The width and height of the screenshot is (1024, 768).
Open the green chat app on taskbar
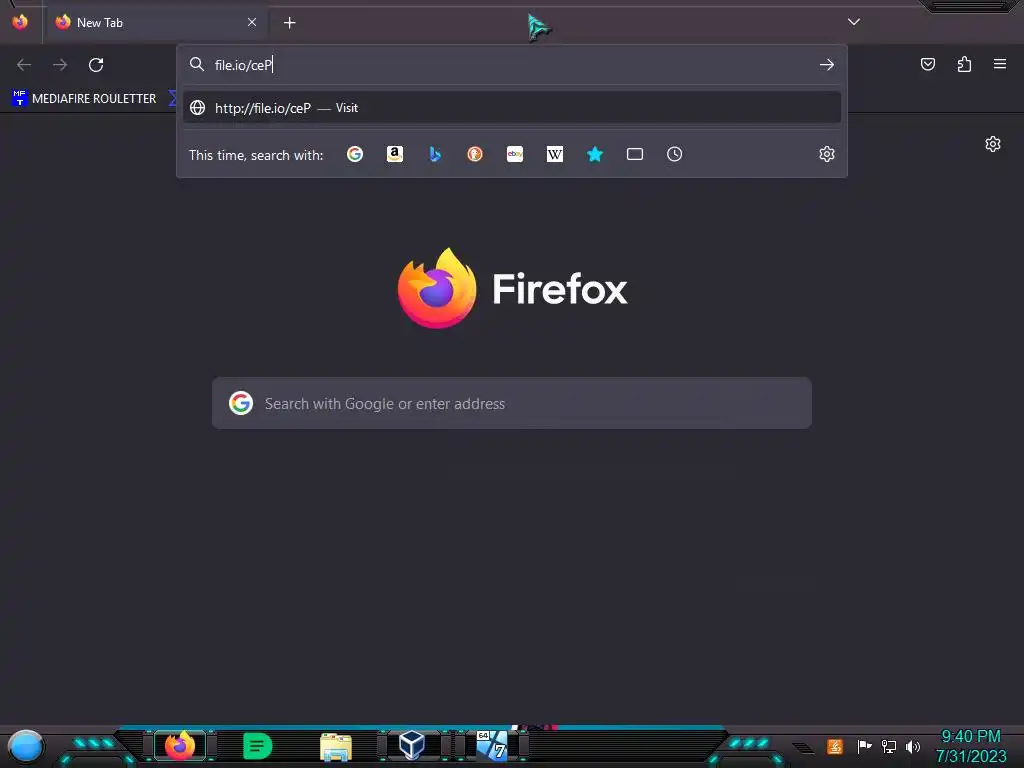[257, 746]
